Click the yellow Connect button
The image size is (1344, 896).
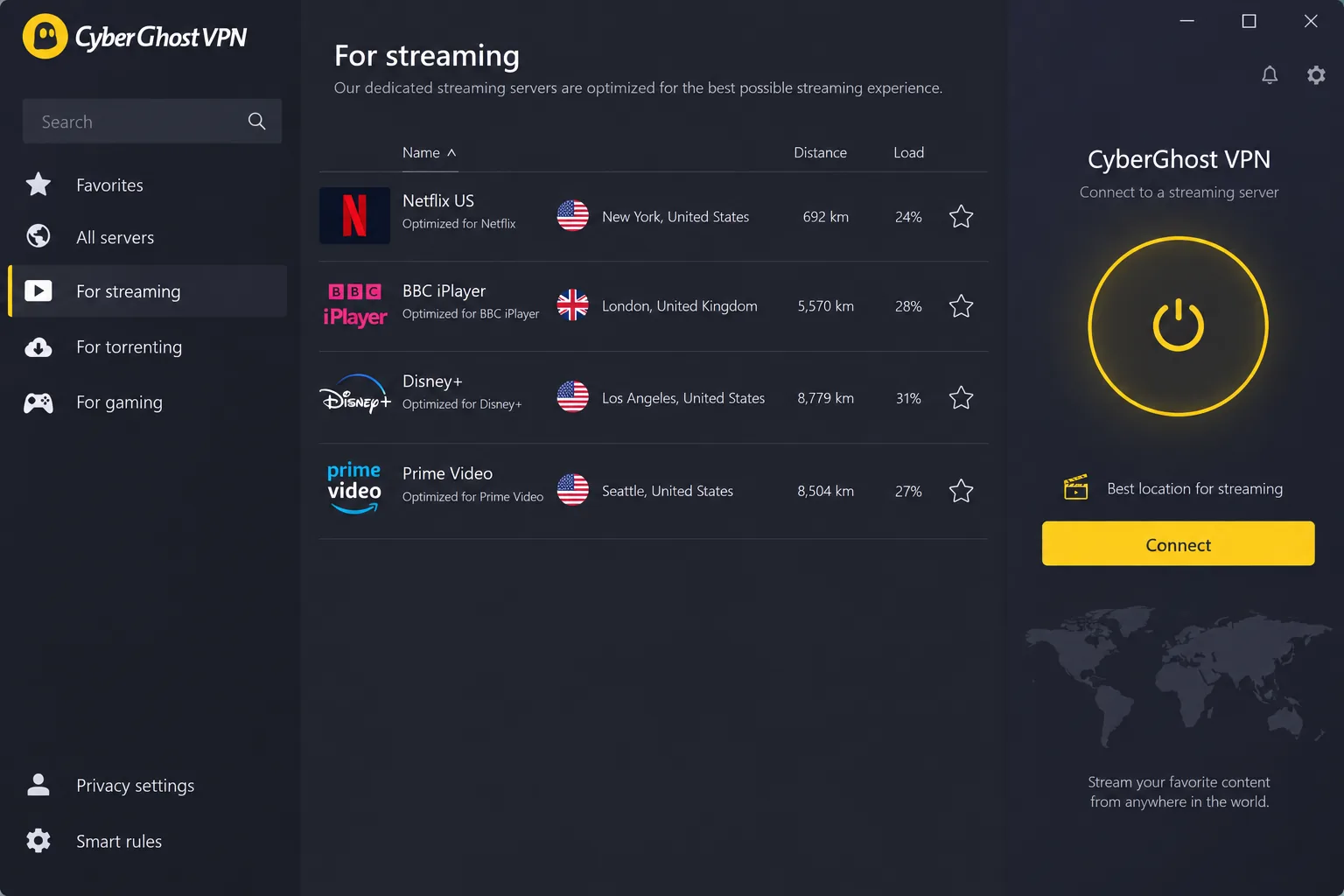(x=1178, y=543)
